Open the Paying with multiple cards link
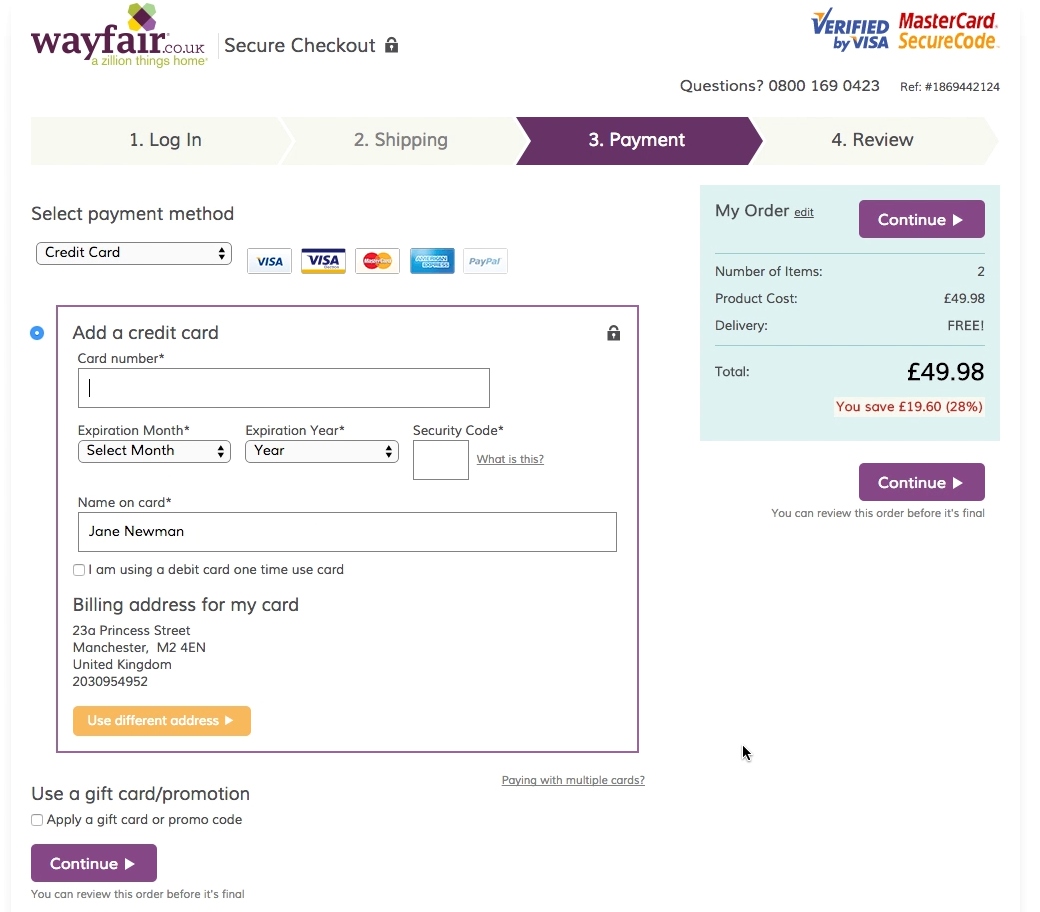Image resolution: width=1040 pixels, height=912 pixels. [573, 780]
